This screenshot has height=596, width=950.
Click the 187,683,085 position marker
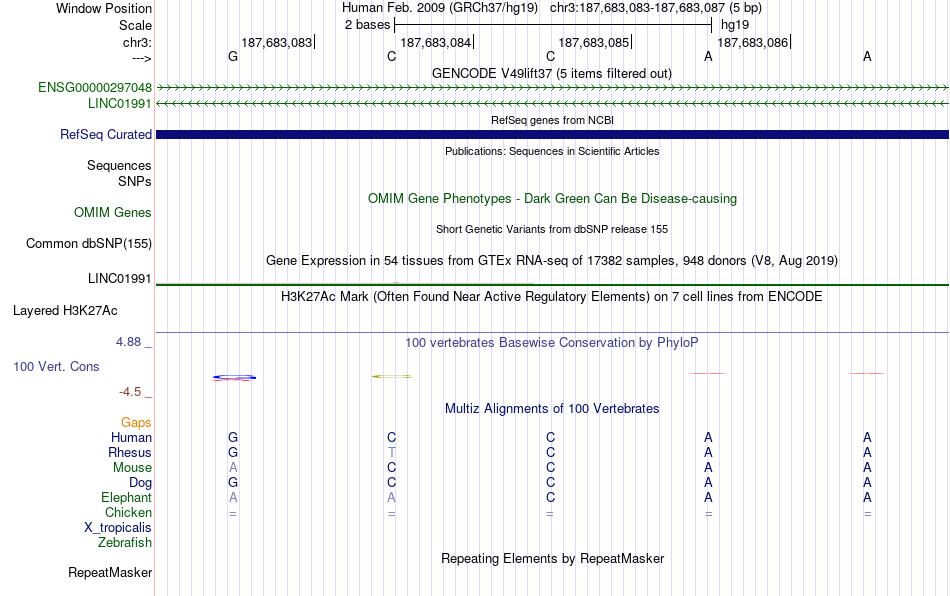[x=594, y=42]
